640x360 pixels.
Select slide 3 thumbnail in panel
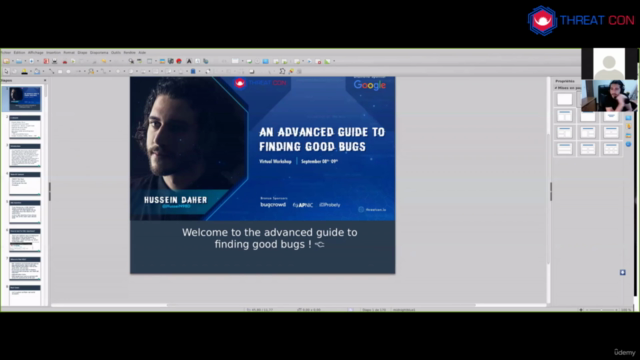tap(25, 155)
